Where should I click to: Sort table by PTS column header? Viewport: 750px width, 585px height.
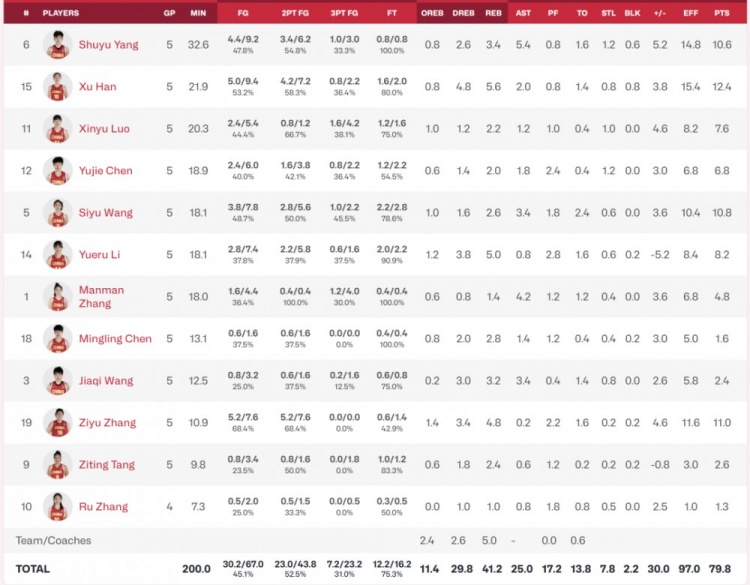point(722,13)
